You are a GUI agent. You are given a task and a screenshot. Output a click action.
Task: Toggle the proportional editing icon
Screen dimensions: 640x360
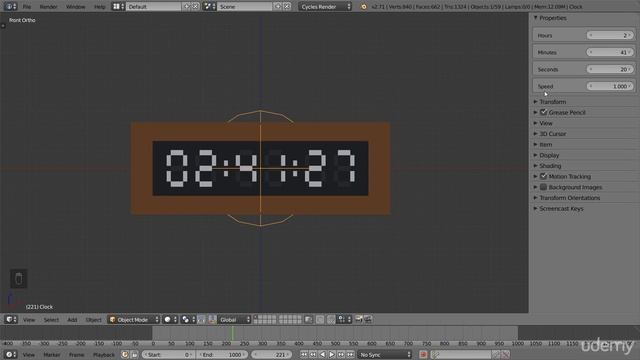click(320, 320)
